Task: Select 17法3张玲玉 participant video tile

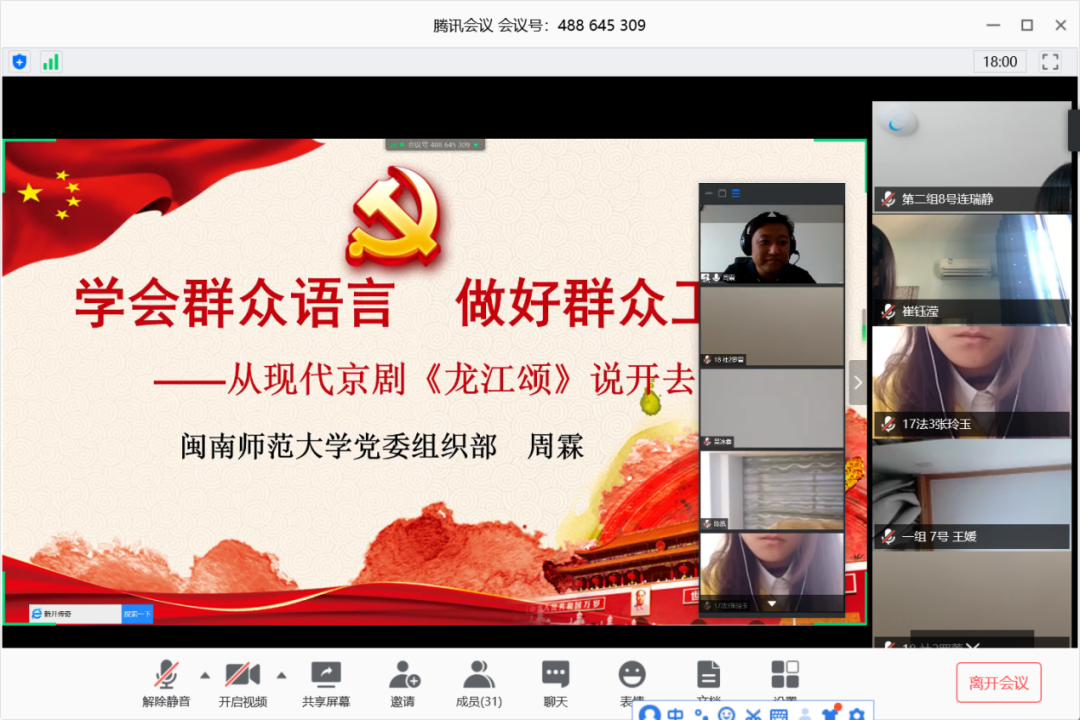Action: (x=971, y=380)
